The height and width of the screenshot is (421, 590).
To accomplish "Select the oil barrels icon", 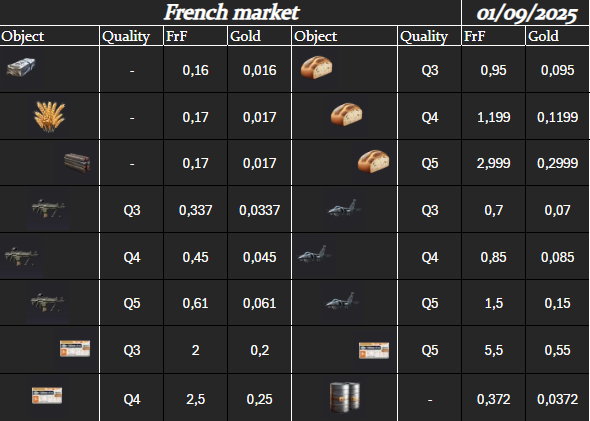I will point(345,397).
